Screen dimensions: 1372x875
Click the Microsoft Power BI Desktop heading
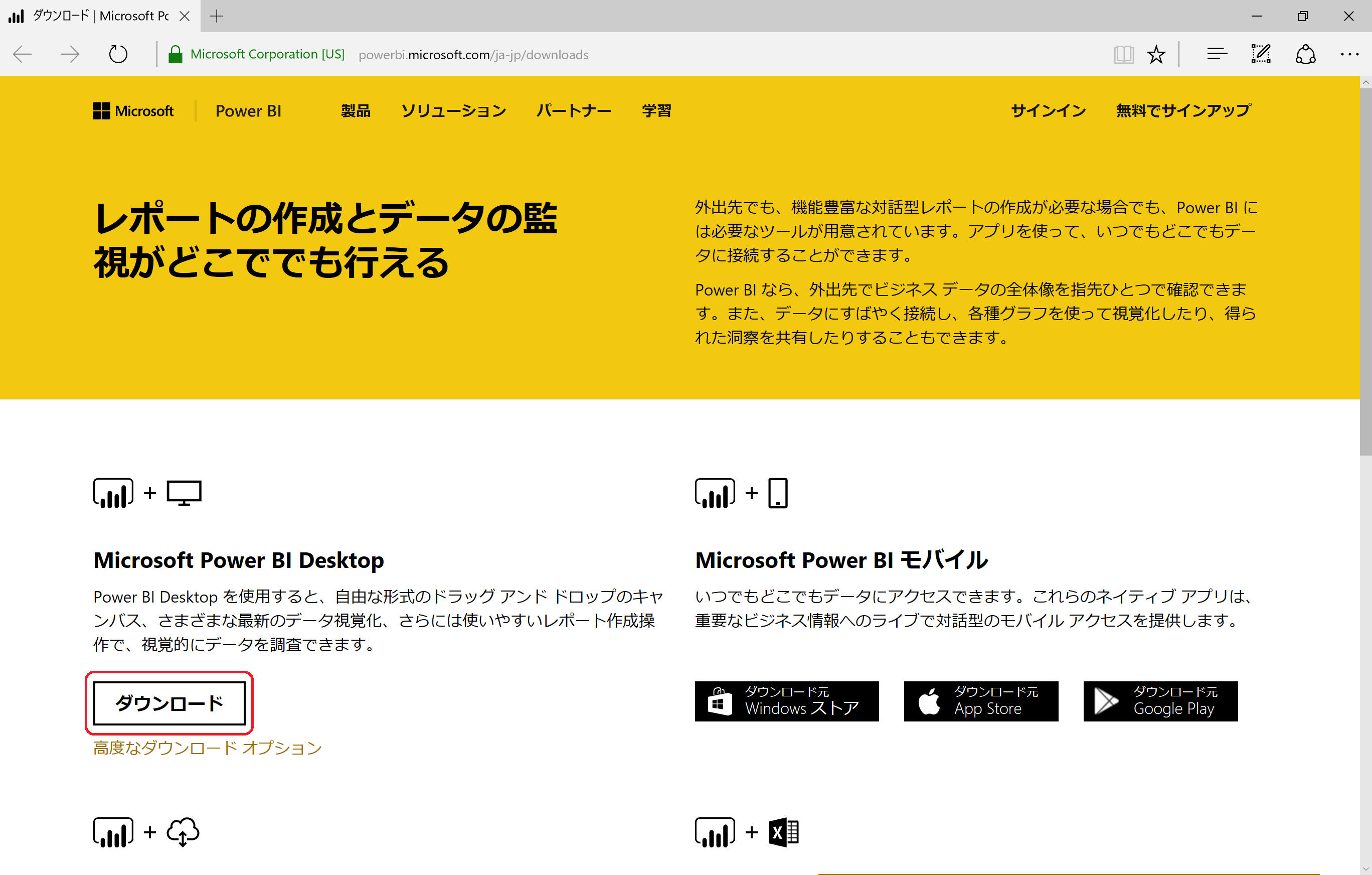[x=239, y=560]
